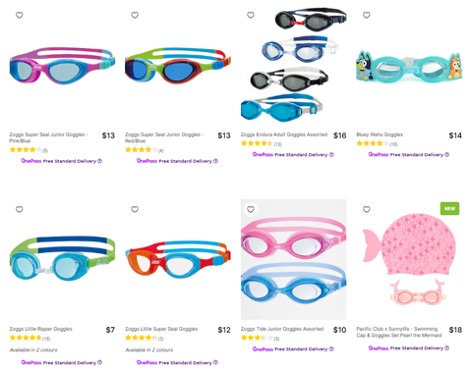The height and width of the screenshot is (372, 468).
Task: Toggle wishlist heart on Super Seal Red/Blue goggles
Action: tap(135, 15)
